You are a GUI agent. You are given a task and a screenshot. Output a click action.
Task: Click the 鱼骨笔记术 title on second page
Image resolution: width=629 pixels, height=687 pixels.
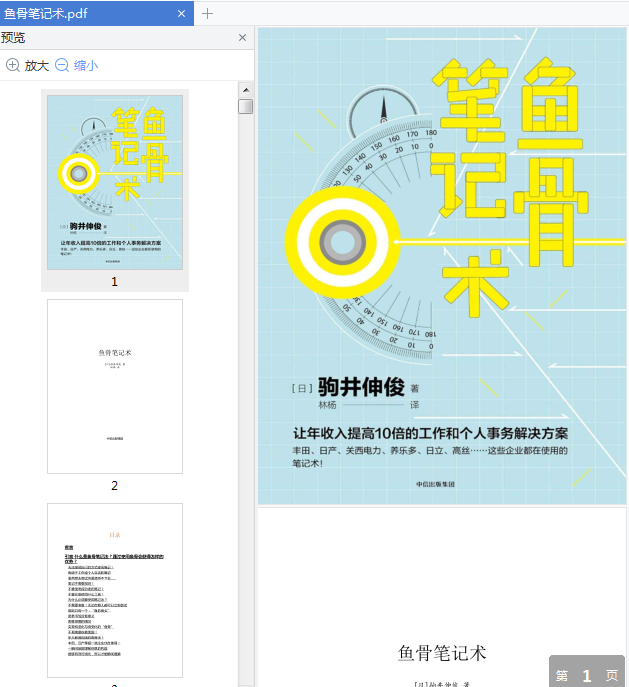[442, 653]
